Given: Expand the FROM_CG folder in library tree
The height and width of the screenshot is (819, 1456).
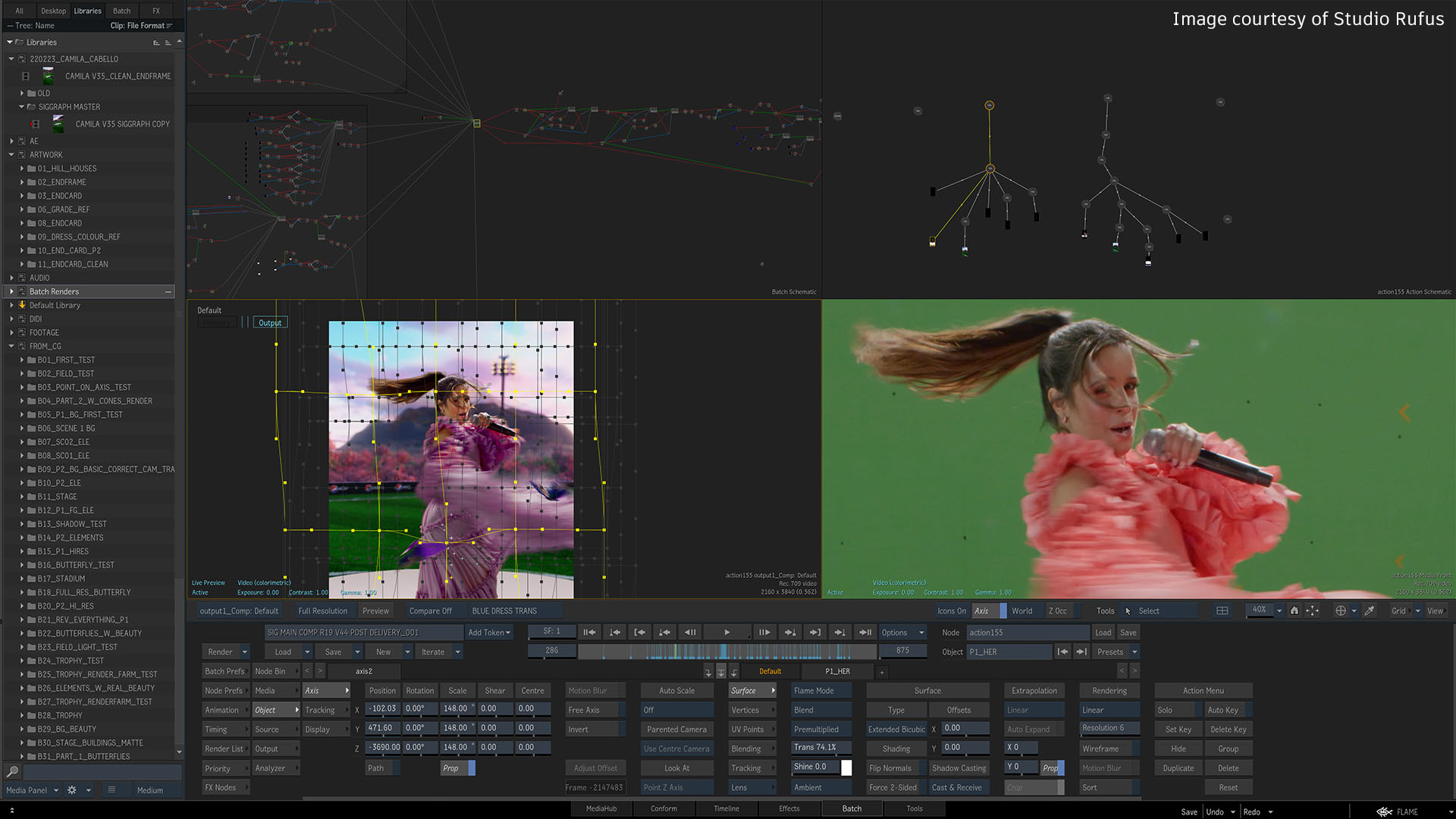Looking at the screenshot, I should click(x=11, y=346).
